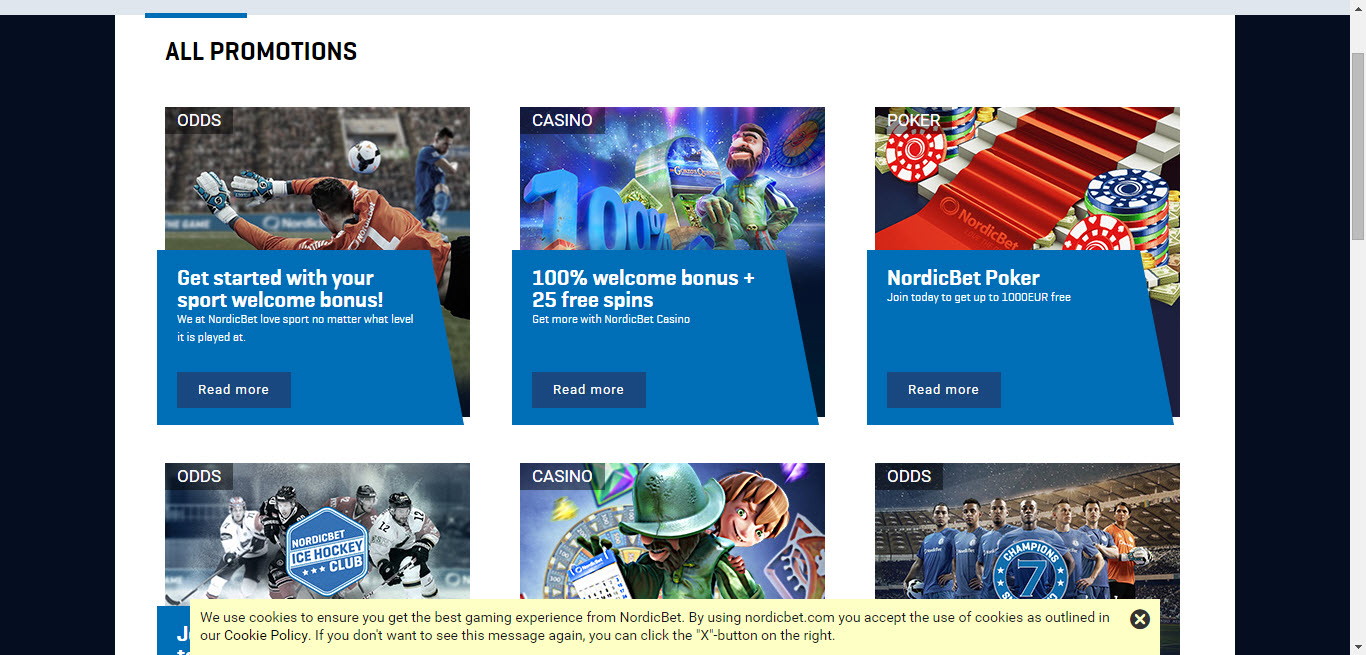Click Read more under 100% welcome bonus
The height and width of the screenshot is (655, 1366).
589,390
